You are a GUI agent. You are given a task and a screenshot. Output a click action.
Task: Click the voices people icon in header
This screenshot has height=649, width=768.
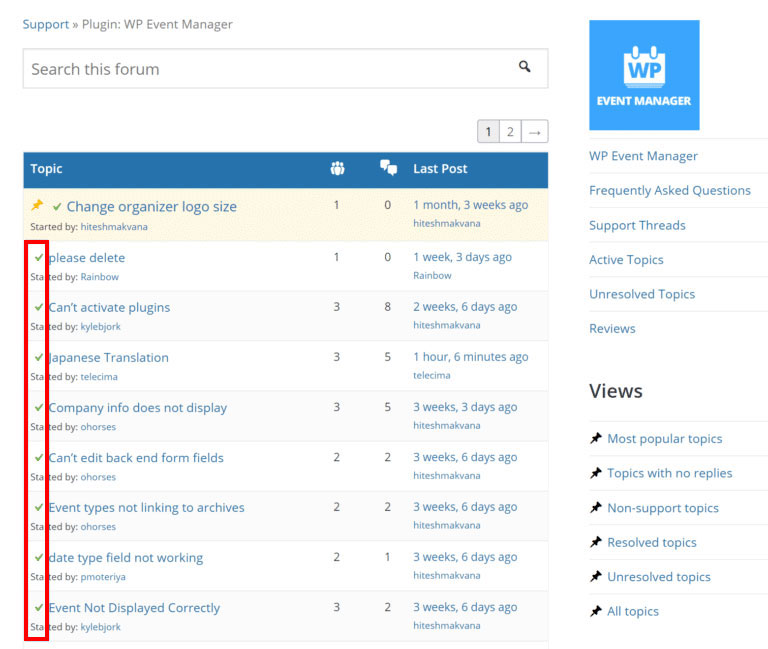[337, 169]
